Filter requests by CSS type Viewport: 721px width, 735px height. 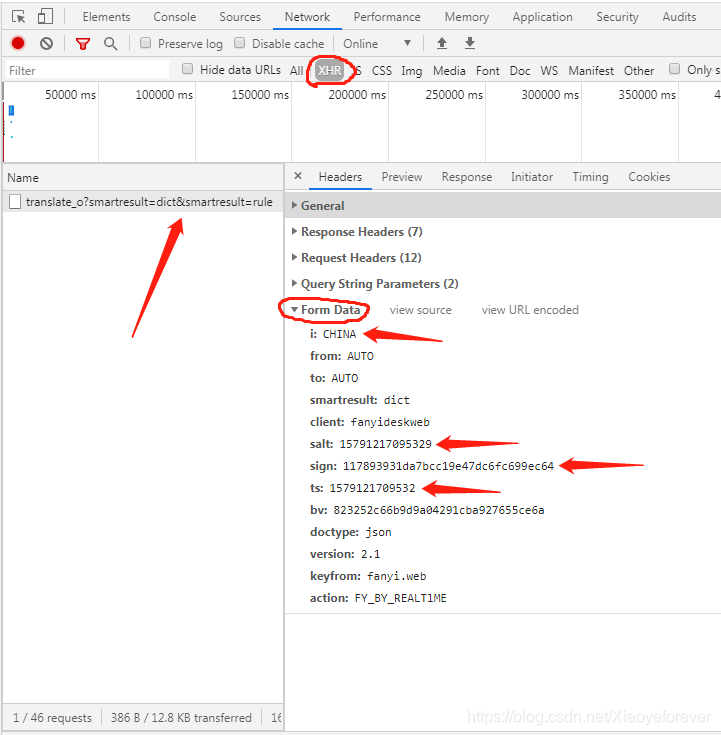tap(382, 71)
